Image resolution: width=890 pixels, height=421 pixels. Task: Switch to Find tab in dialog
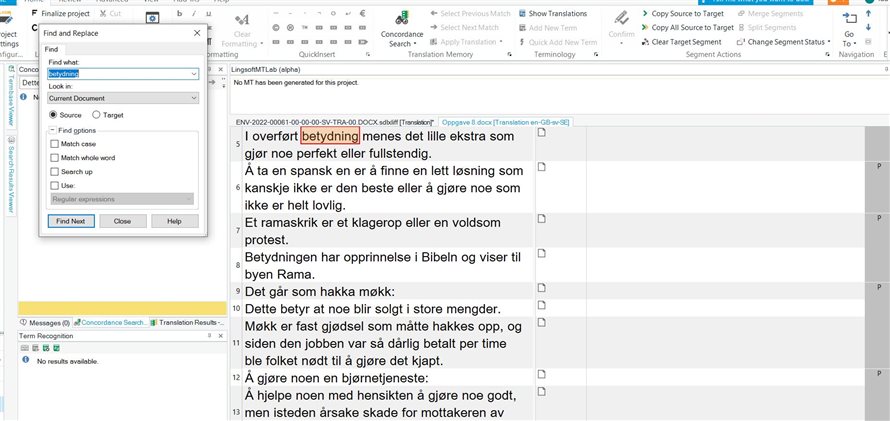pos(51,49)
